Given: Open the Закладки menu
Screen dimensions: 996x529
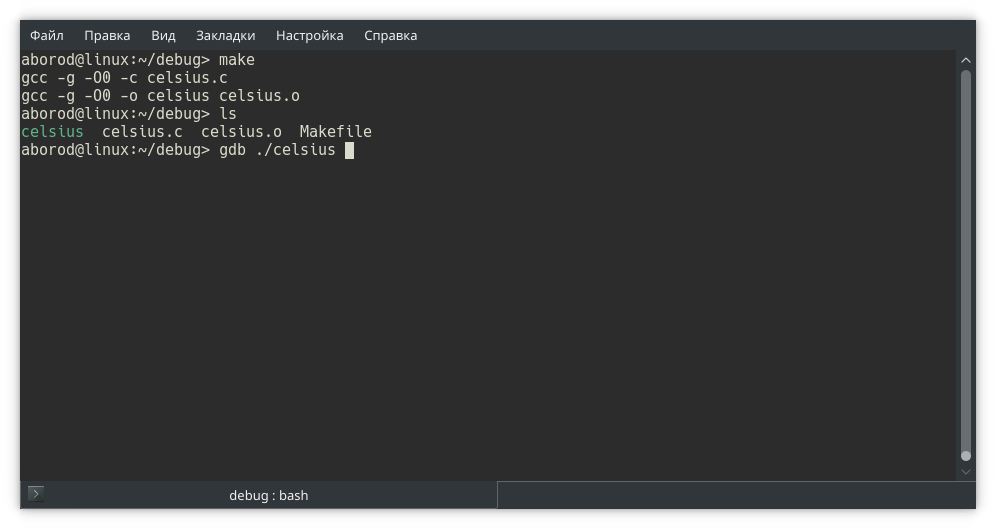Looking at the screenshot, I should pos(225,35).
